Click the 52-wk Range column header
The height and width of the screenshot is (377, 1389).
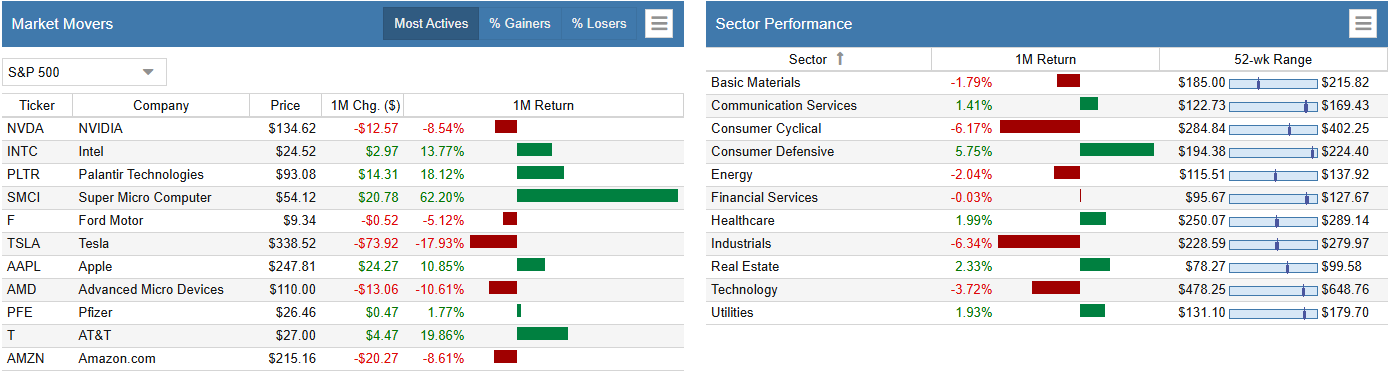coord(1273,59)
